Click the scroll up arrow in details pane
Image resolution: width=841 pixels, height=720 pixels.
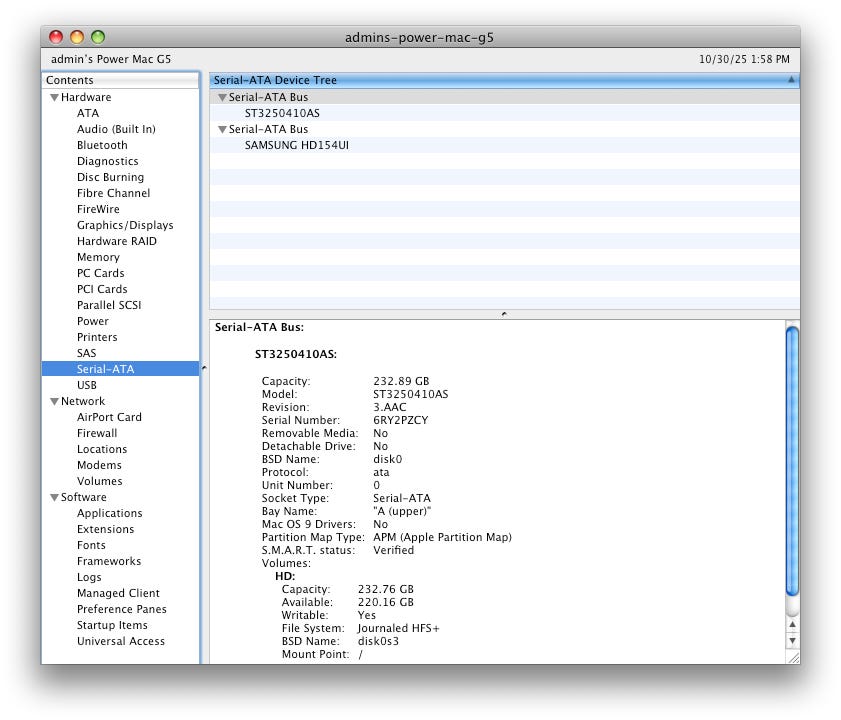click(792, 624)
